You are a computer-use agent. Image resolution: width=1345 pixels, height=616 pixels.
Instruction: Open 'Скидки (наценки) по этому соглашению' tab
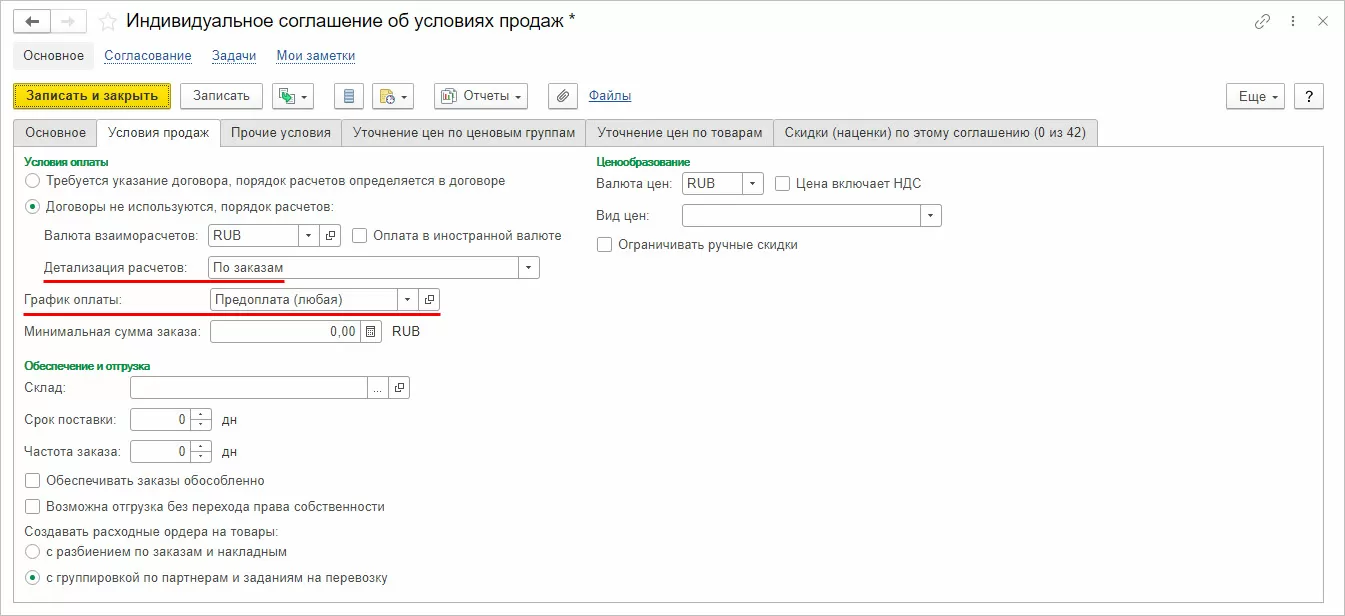click(x=935, y=133)
